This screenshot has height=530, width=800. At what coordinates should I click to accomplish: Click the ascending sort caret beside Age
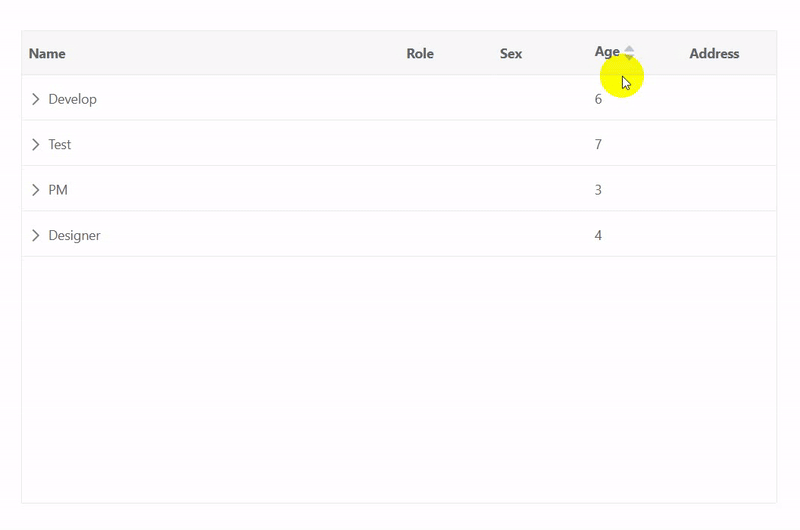click(x=629, y=49)
